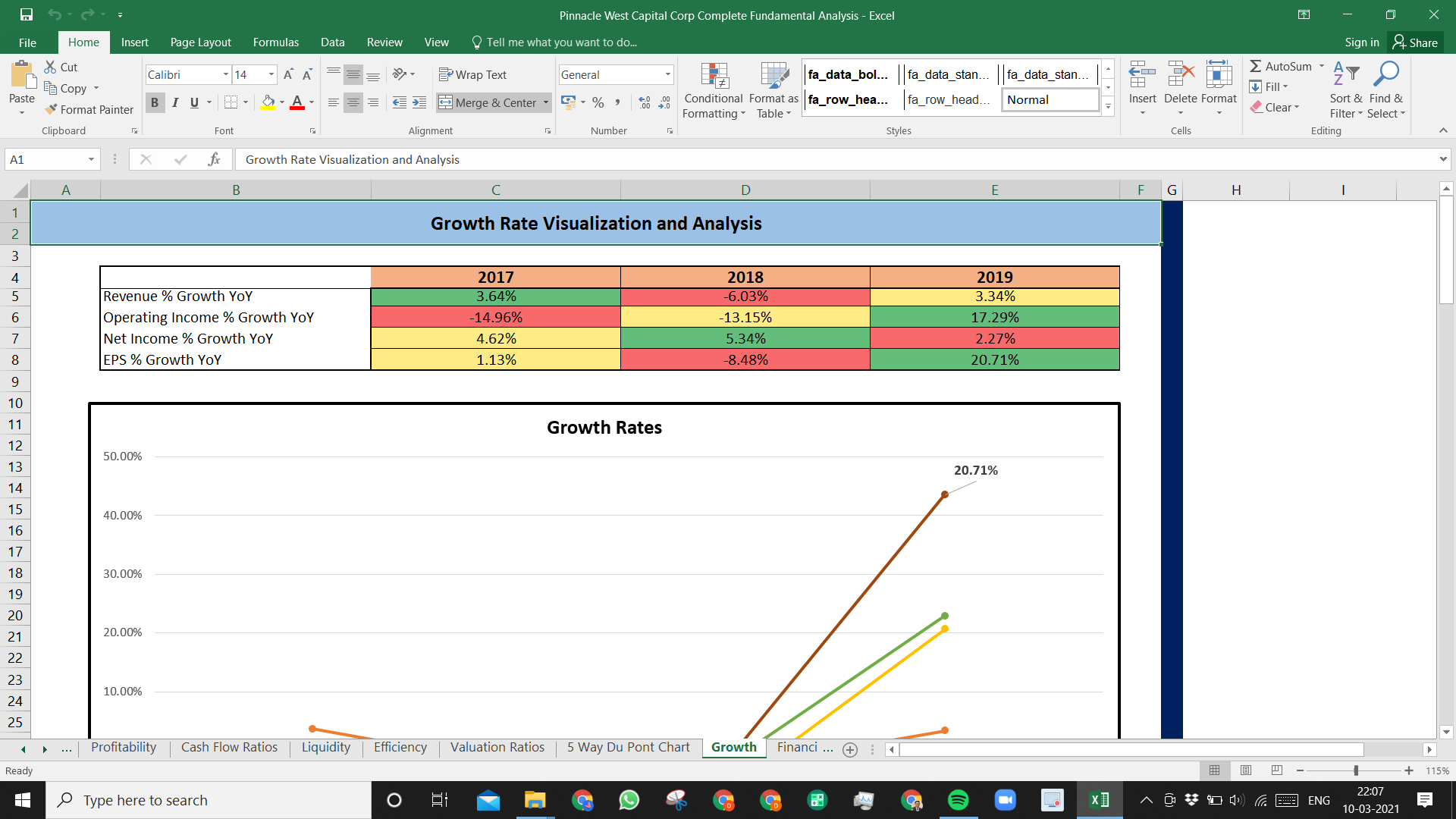1456x819 pixels.
Task: Increase font size with the large A icon
Action: (288, 74)
